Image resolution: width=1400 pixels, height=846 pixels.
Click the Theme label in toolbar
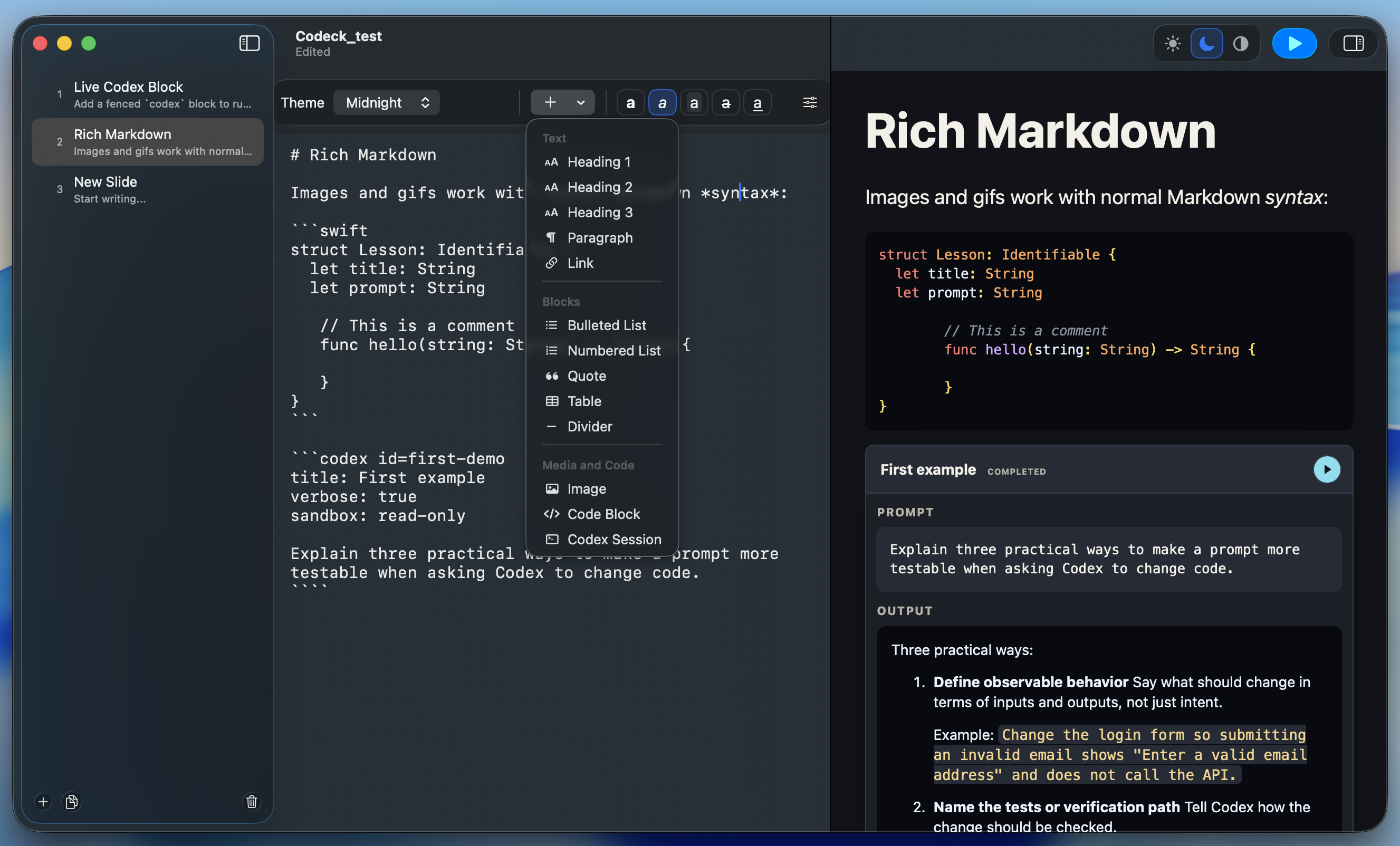pyautogui.click(x=302, y=103)
